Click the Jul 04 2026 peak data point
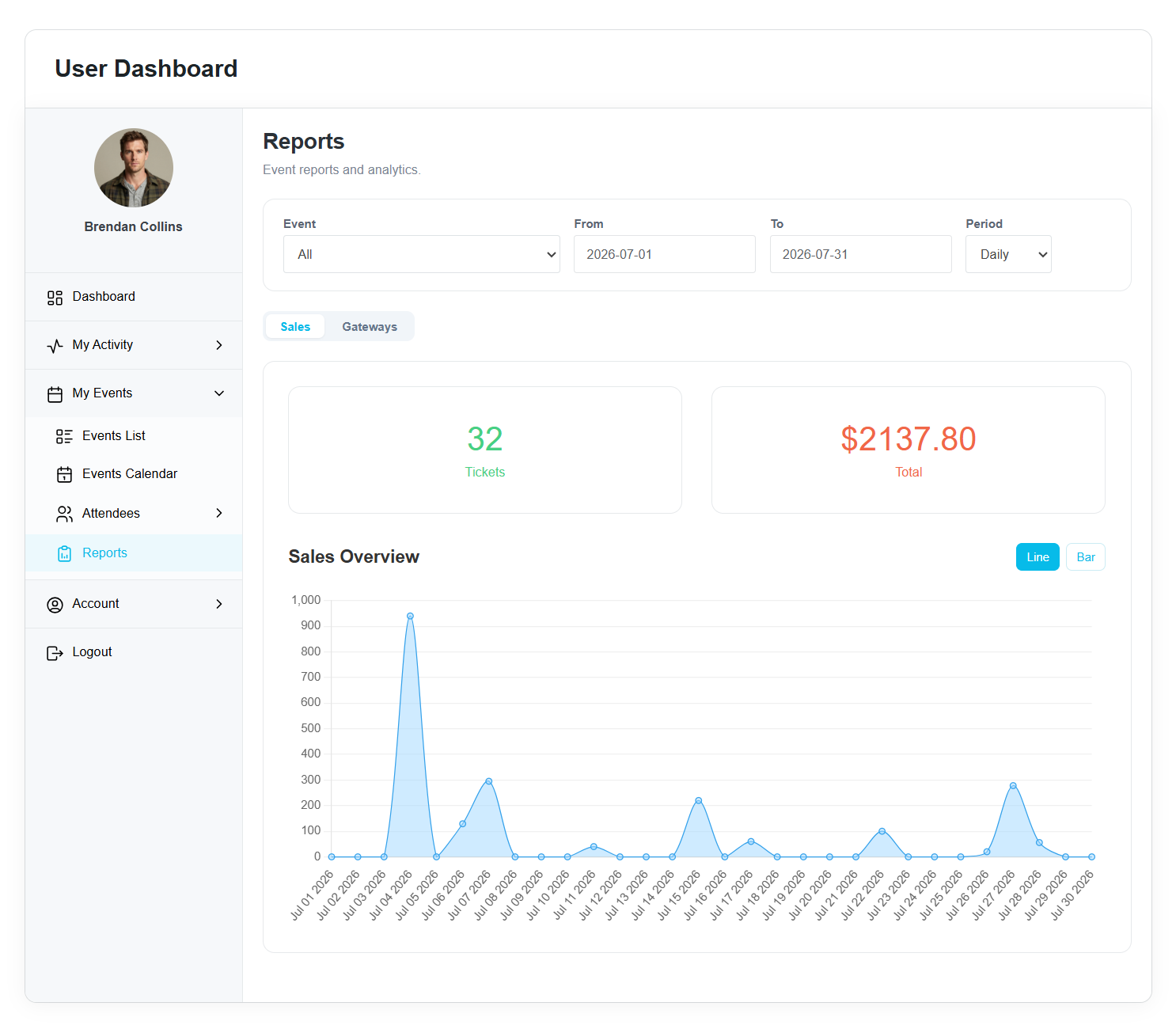Viewport: 1176px width, 1029px height. click(x=410, y=616)
